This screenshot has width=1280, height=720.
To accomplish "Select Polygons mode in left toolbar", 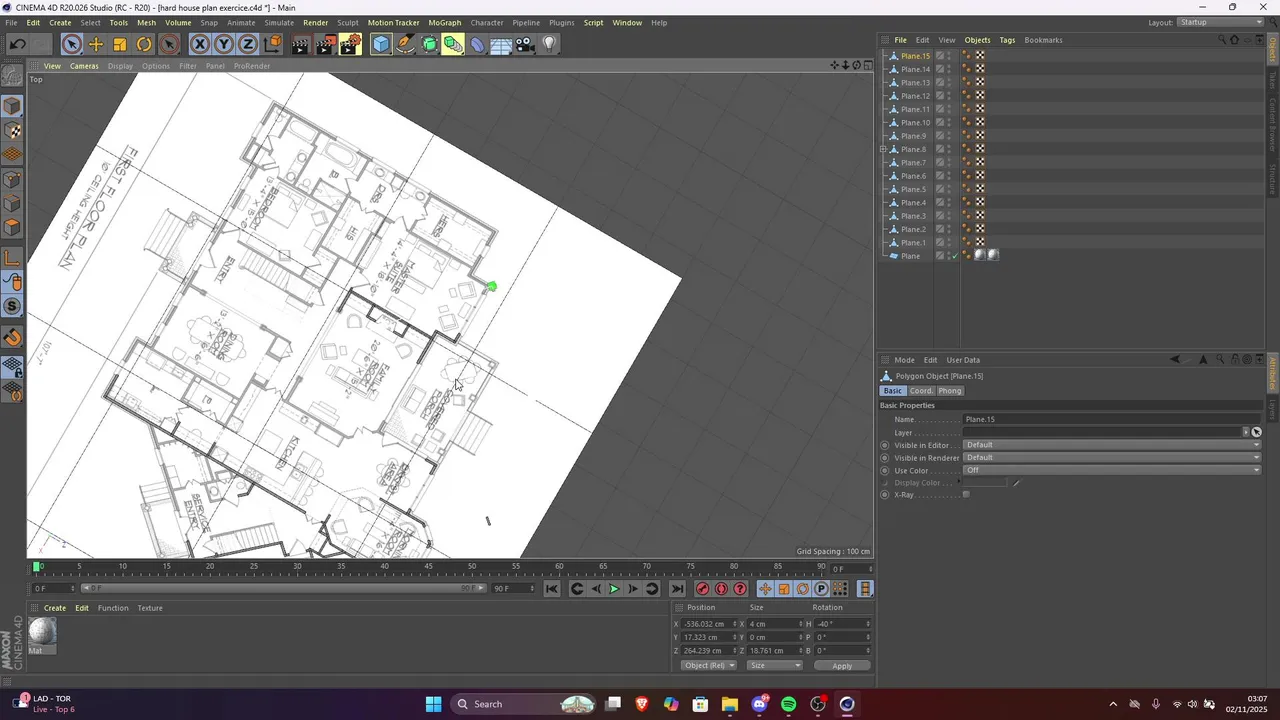I will pyautogui.click(x=12, y=228).
